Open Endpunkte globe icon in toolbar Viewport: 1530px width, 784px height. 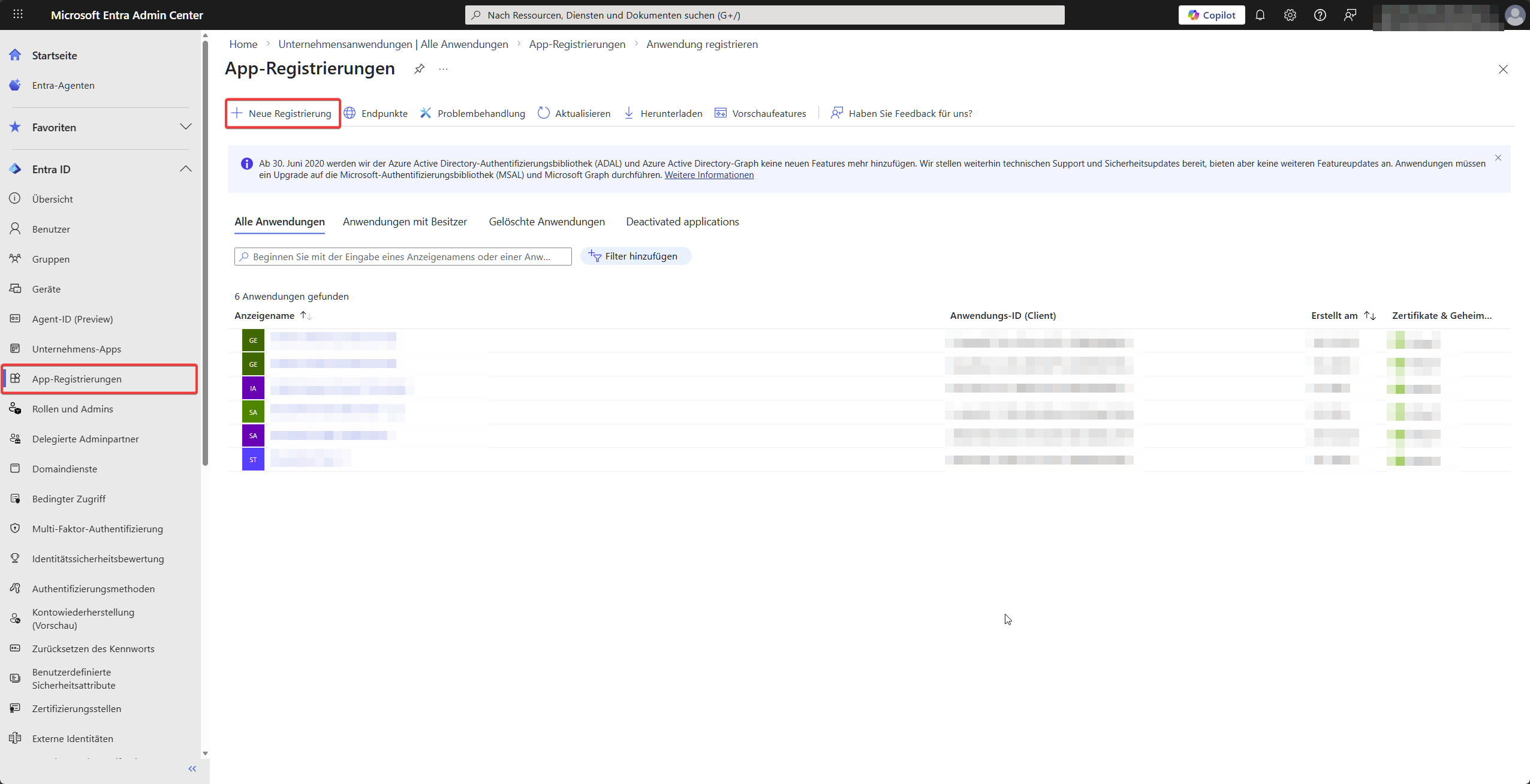click(350, 113)
